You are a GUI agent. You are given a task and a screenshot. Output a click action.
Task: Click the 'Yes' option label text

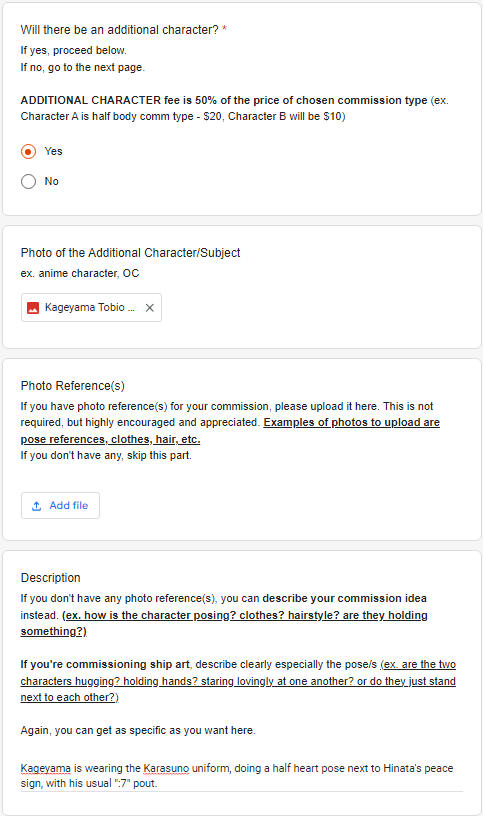tap(54, 151)
